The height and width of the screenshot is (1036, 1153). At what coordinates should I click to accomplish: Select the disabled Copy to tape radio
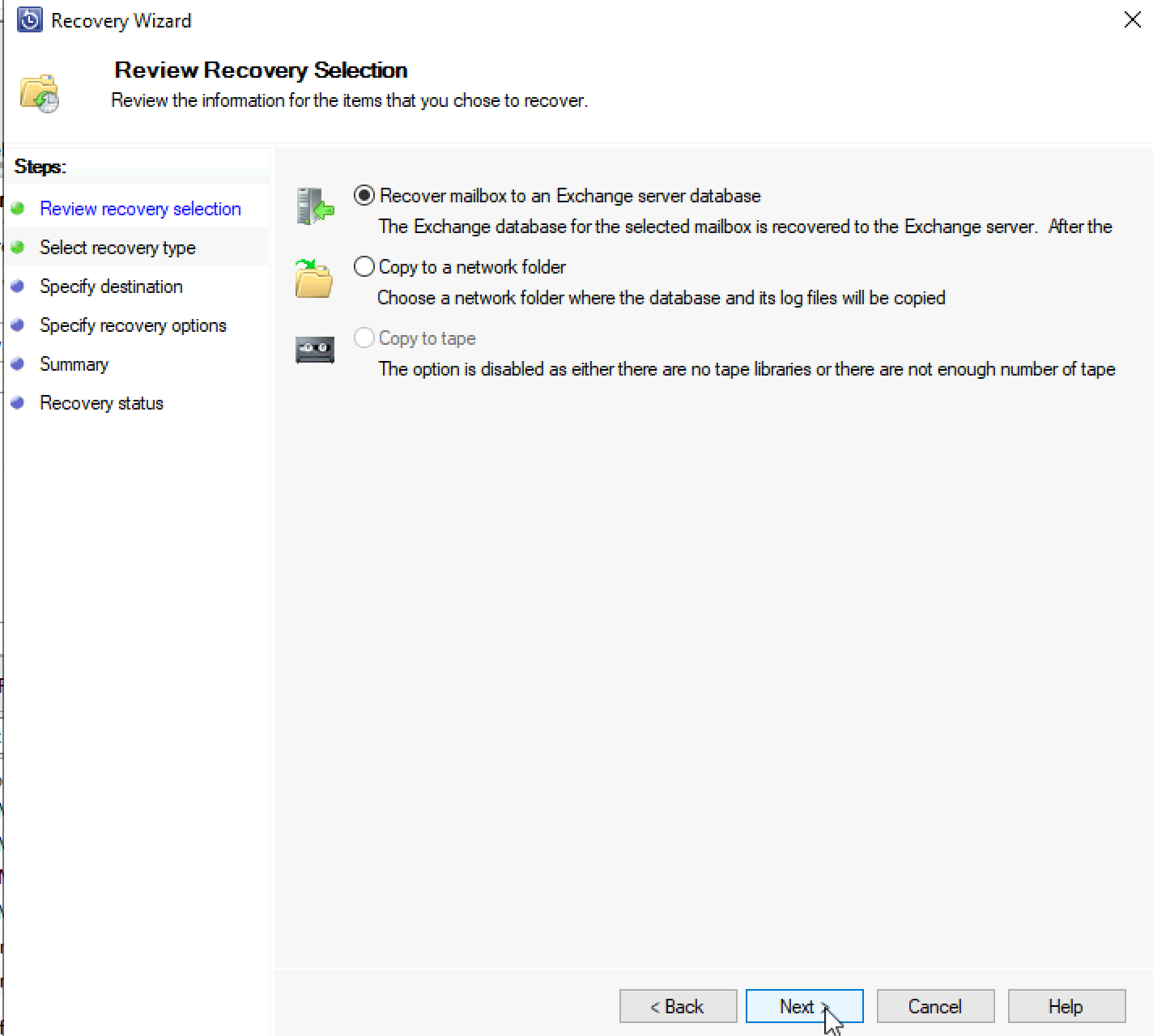point(364,338)
